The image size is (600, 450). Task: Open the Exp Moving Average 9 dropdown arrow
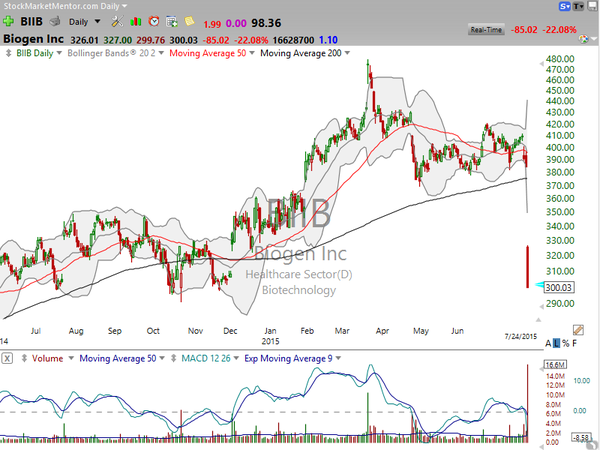pyautogui.click(x=338, y=359)
